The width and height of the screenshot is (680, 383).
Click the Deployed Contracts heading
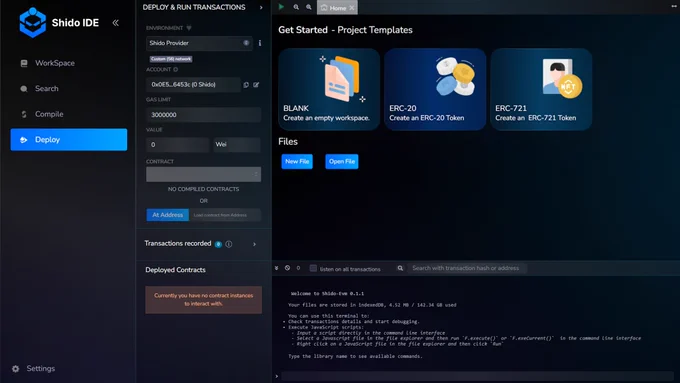click(x=175, y=270)
